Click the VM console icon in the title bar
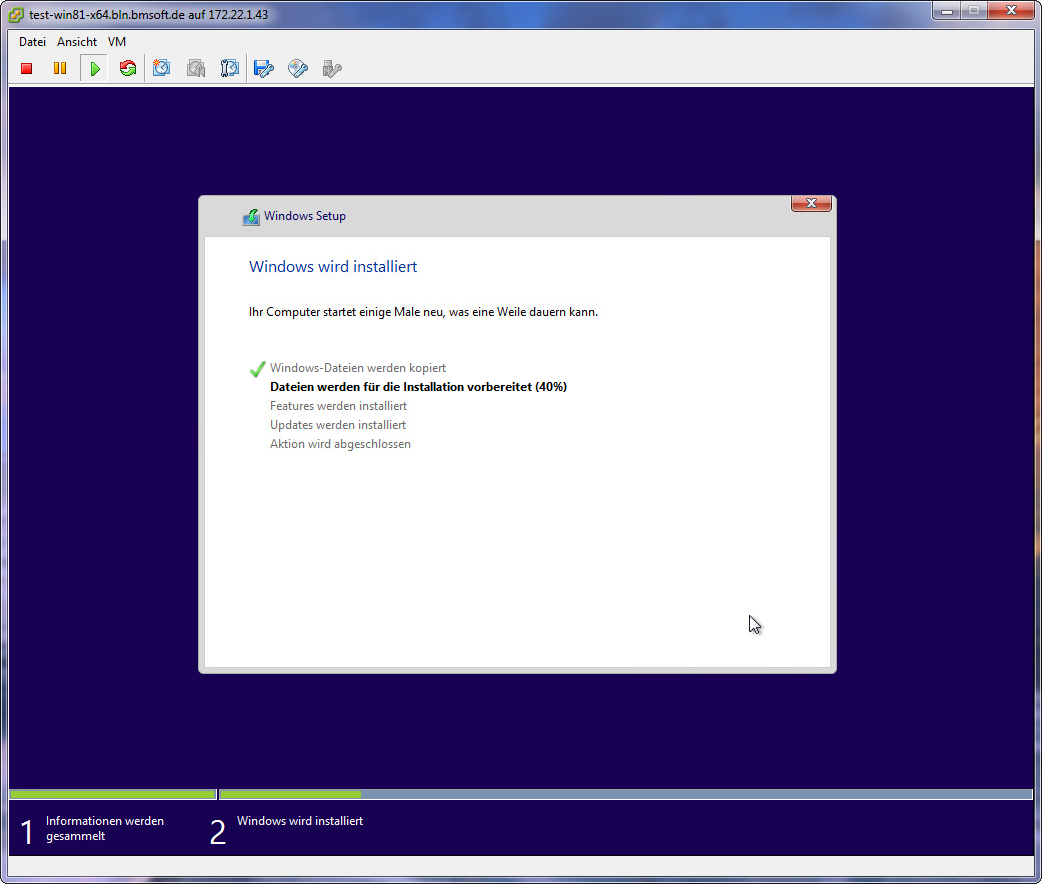 pyautogui.click(x=16, y=14)
